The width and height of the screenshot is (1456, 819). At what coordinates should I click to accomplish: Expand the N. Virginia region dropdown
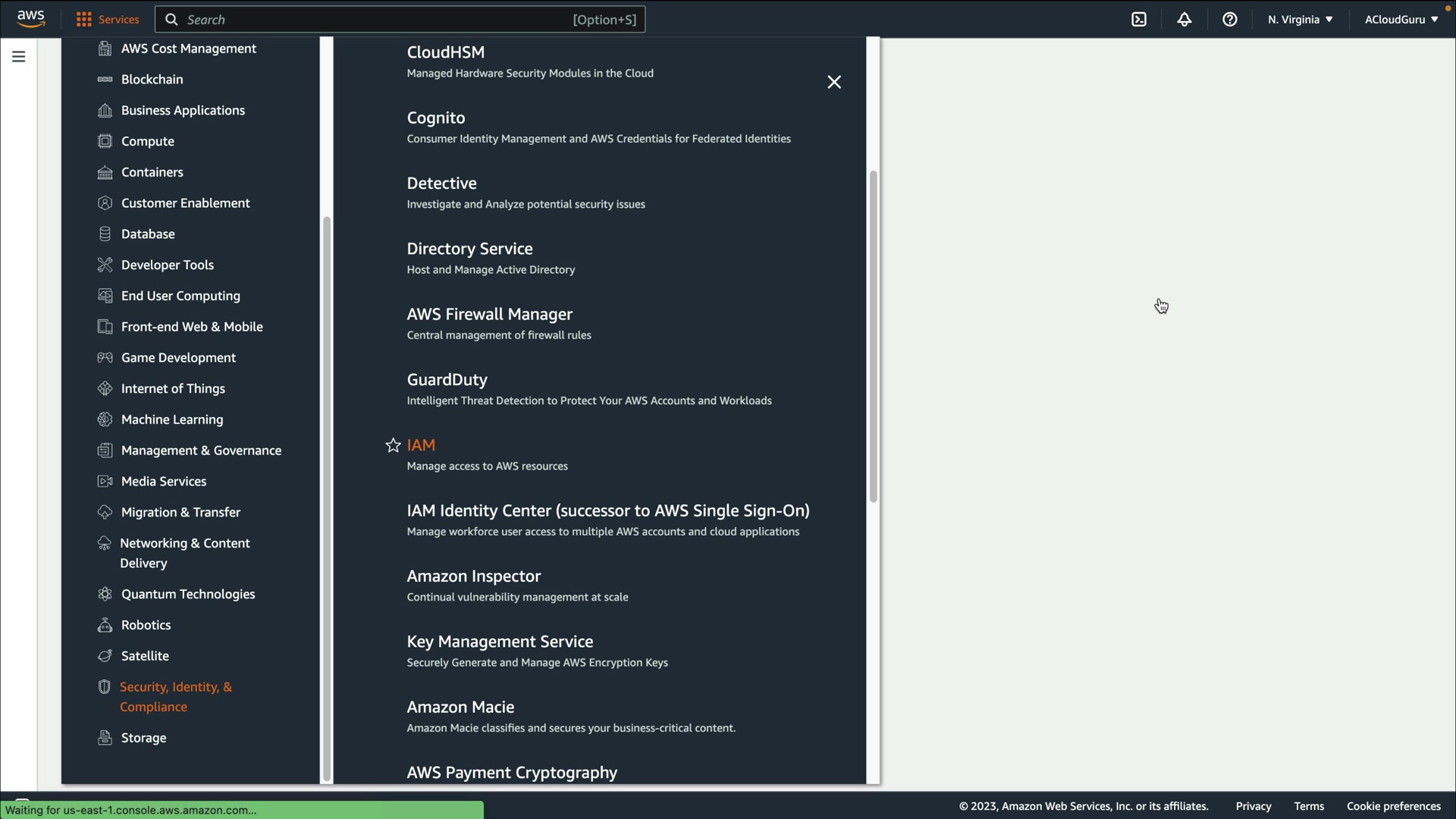tap(1300, 20)
